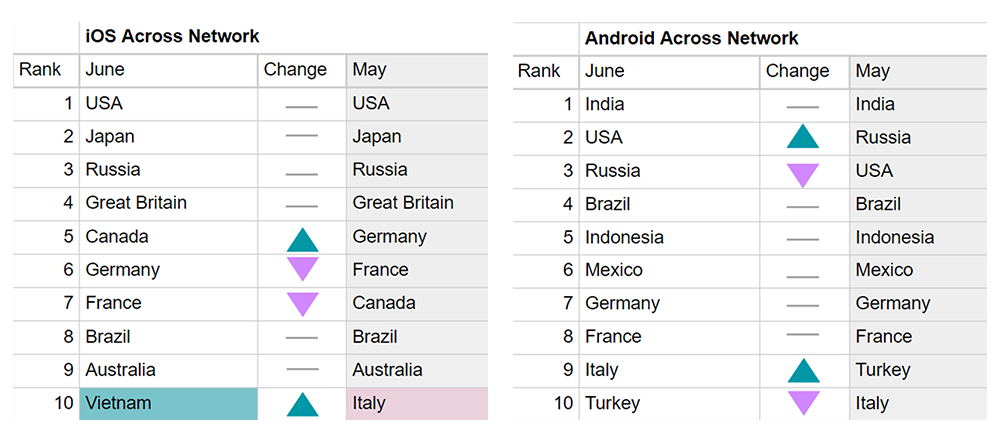The width and height of the screenshot is (1000, 441).
Task: Click the purple down arrow in iOS France row
Action: pyautogui.click(x=302, y=303)
